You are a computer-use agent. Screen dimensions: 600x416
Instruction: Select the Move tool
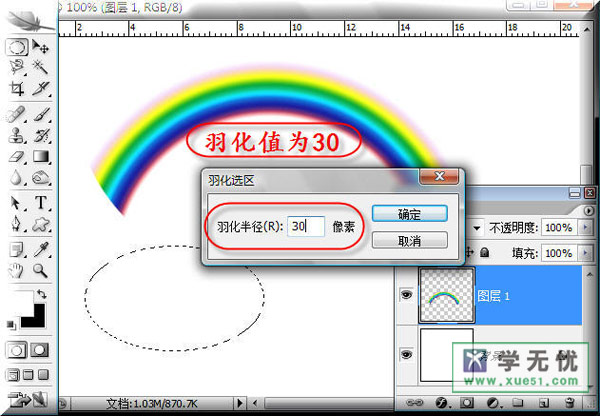click(x=40, y=47)
